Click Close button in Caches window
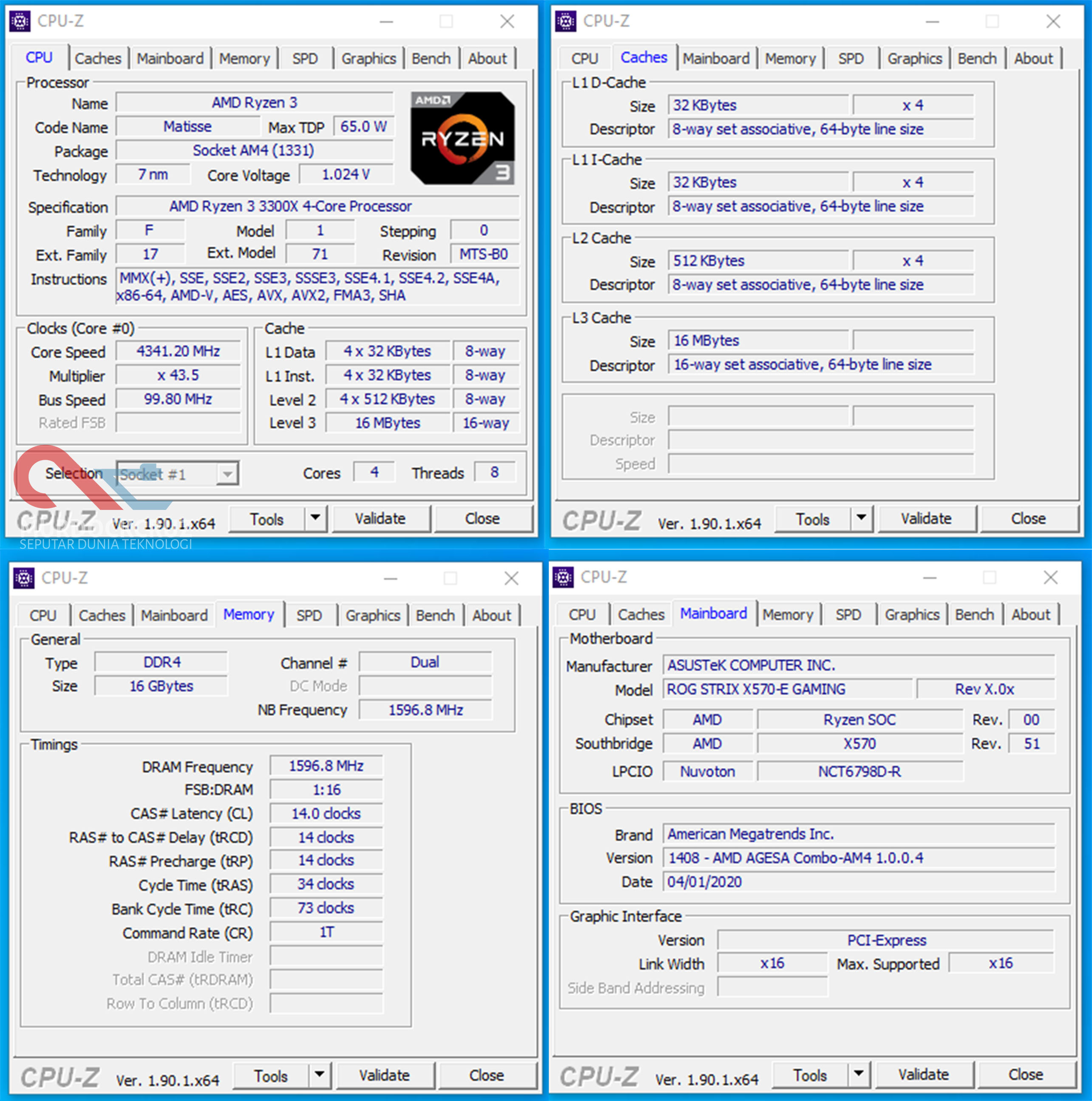Screen dimensions: 1092x1101 1028,518
